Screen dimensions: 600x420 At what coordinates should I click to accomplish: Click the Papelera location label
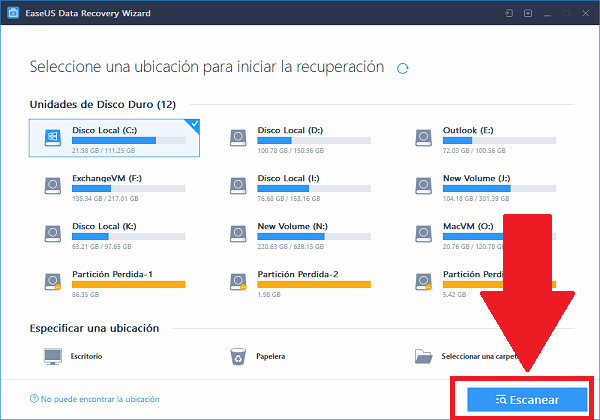271,356
